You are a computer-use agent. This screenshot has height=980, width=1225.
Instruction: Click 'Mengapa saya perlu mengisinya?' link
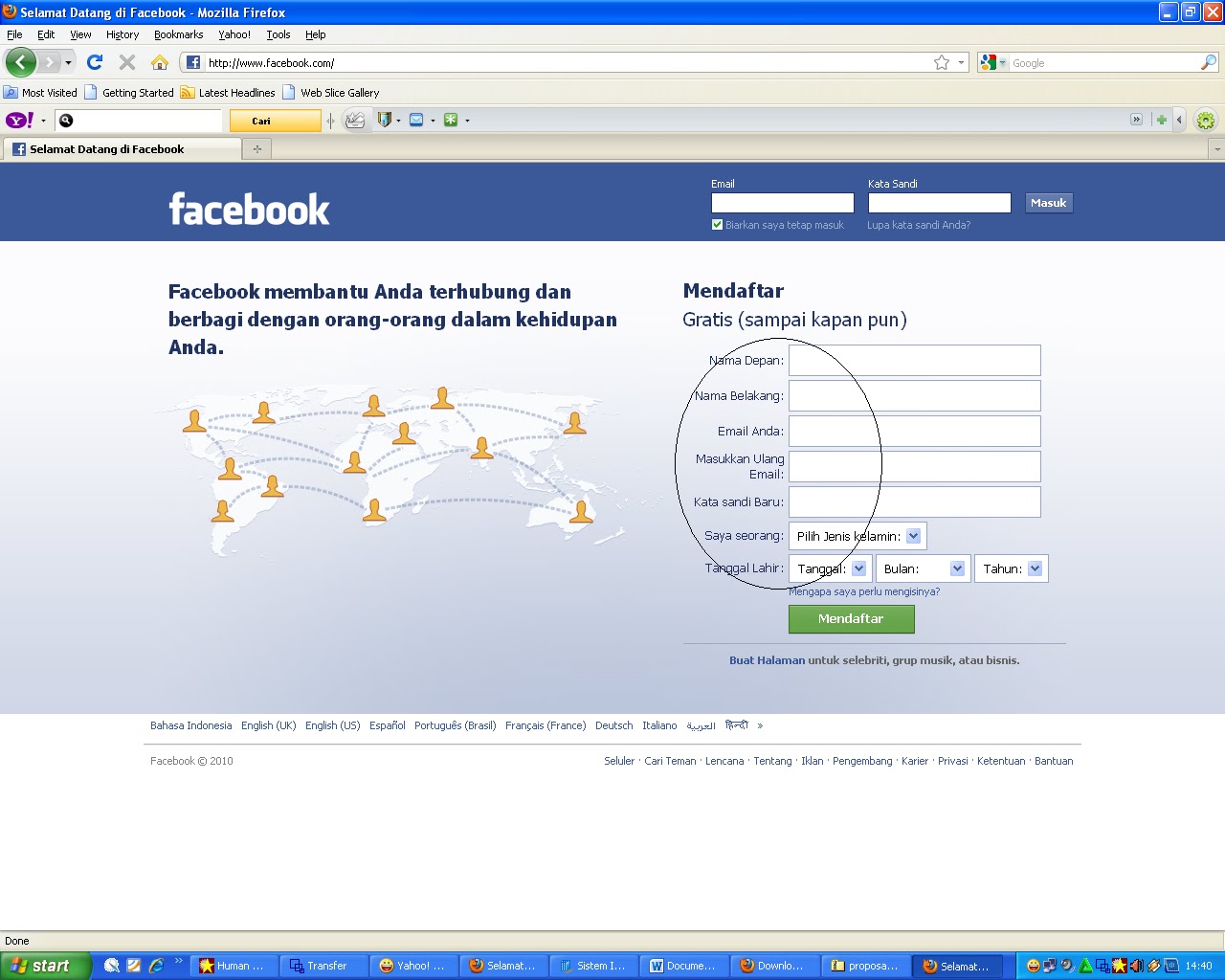click(864, 591)
